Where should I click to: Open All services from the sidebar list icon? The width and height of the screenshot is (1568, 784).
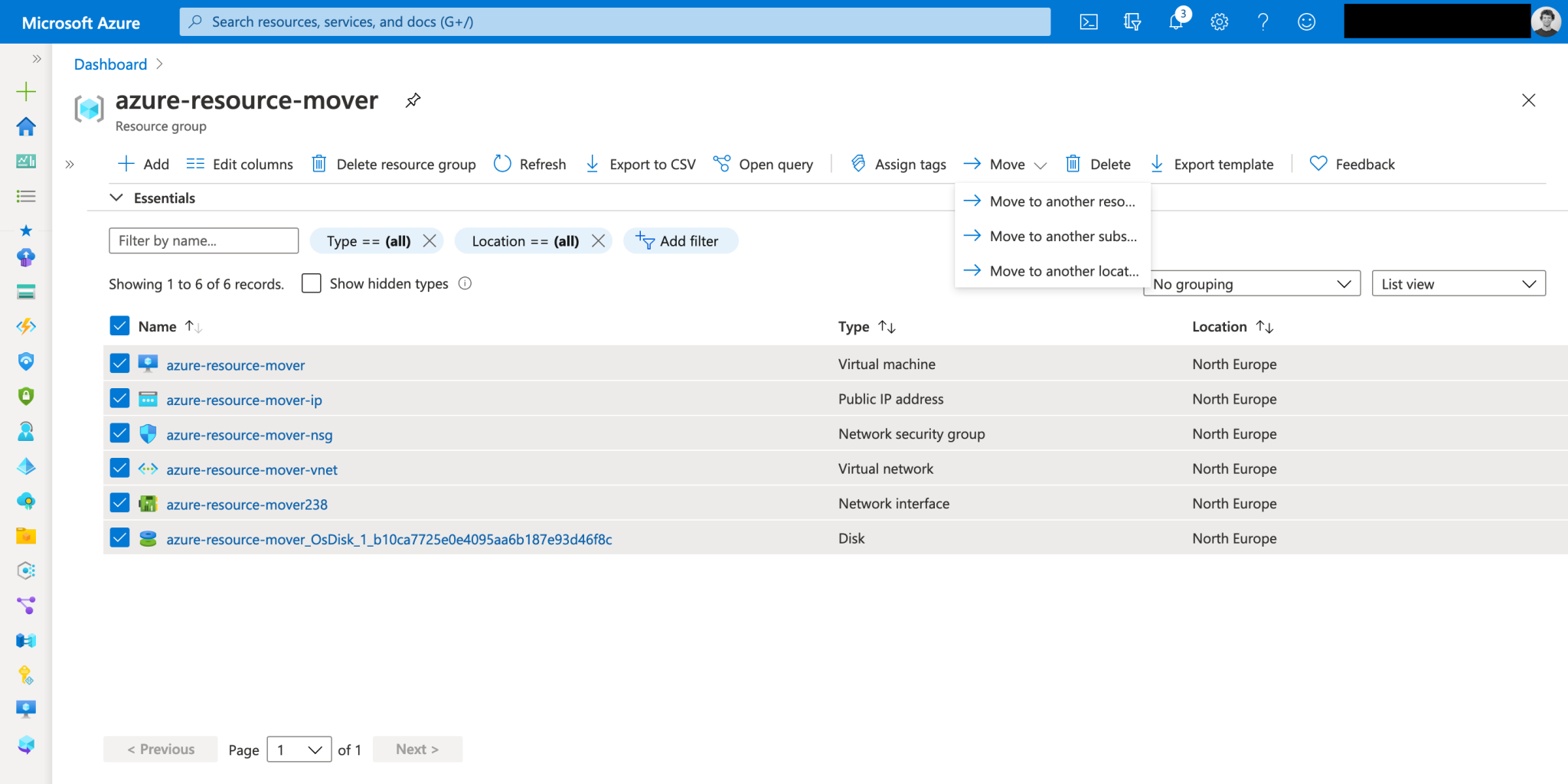(26, 196)
